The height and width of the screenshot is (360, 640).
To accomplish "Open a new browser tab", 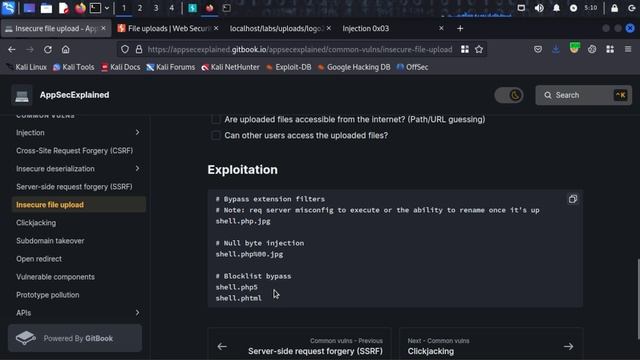I will [460, 29].
